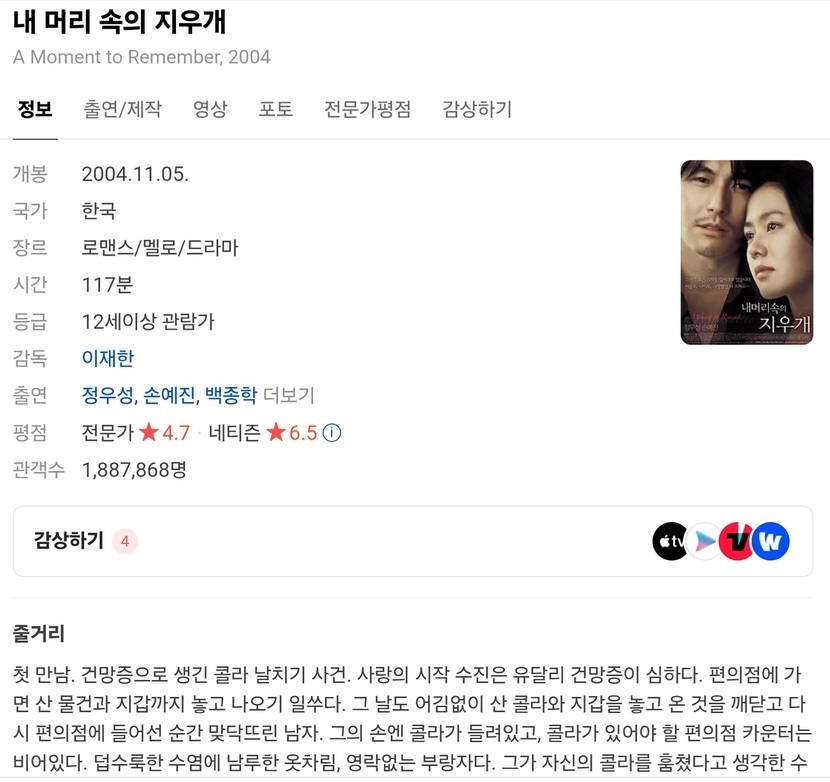Select the 정보 tab
The width and height of the screenshot is (830, 782).
pyautogui.click(x=35, y=109)
